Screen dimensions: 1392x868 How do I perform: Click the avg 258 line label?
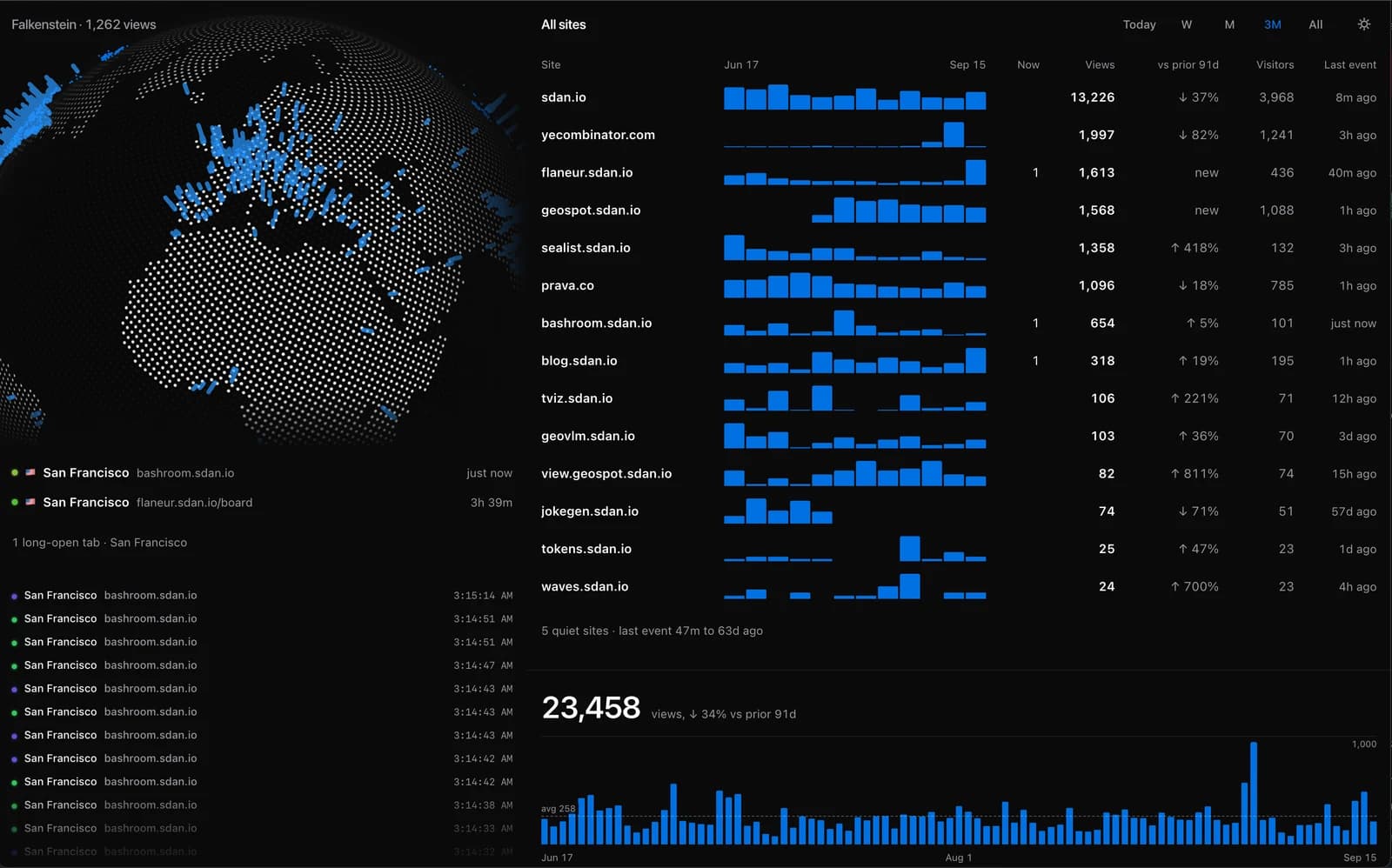pos(558,809)
